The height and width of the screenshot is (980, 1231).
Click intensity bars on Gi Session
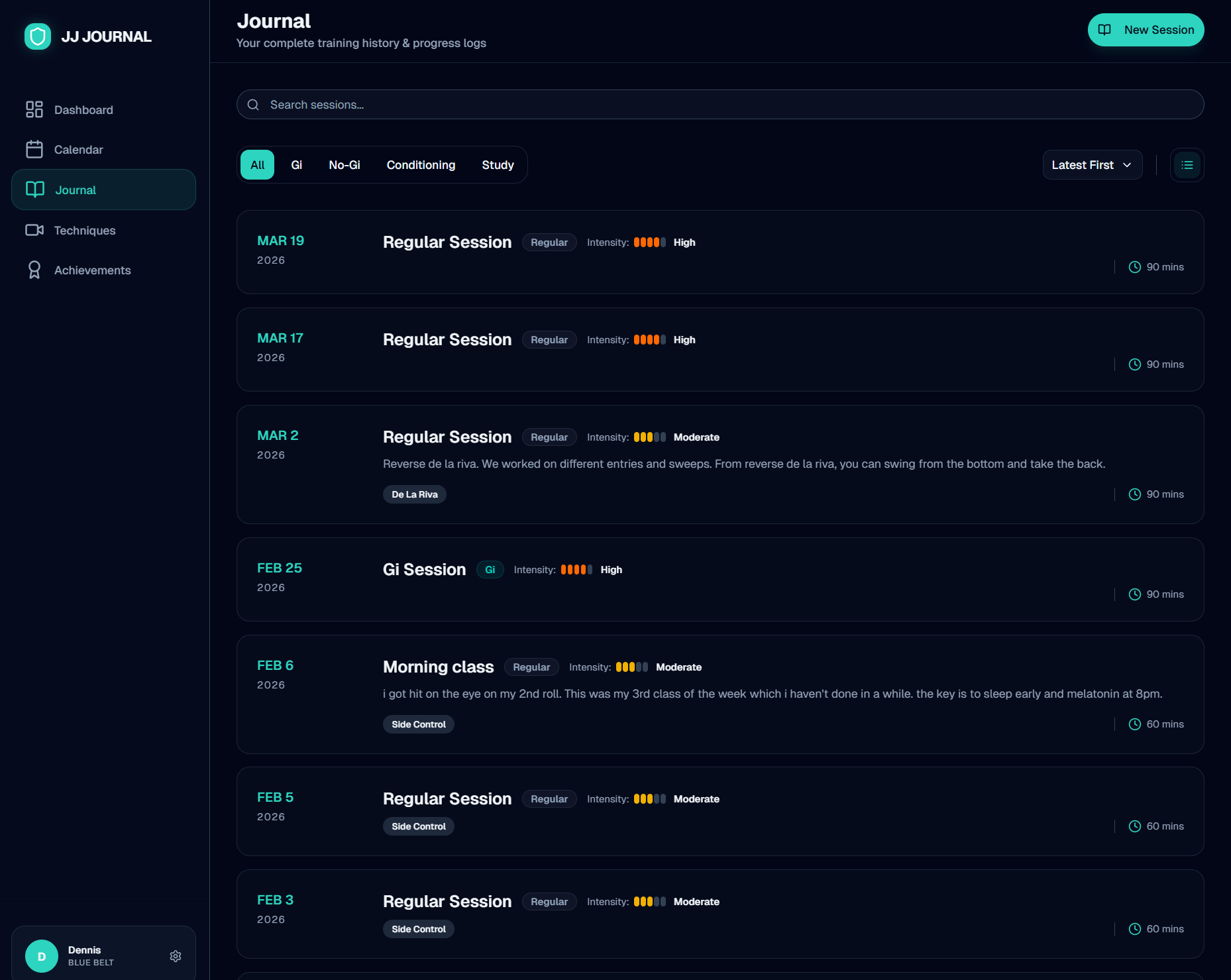click(577, 570)
